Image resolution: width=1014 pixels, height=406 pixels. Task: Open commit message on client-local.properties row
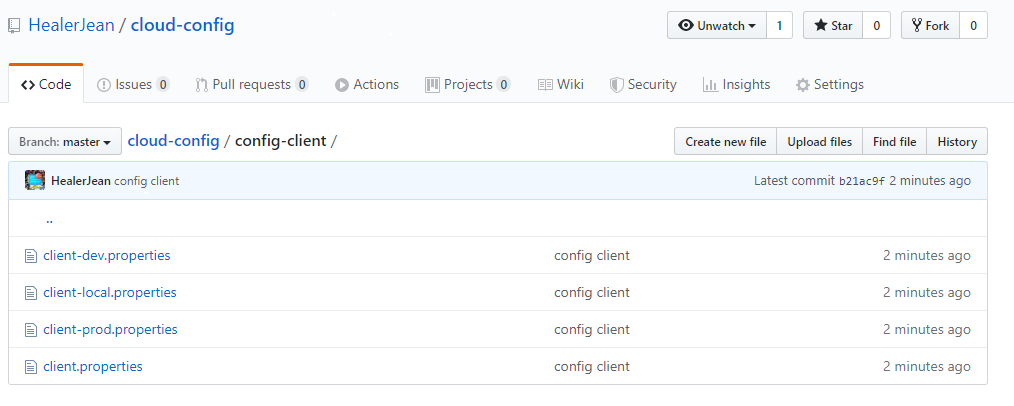tap(592, 292)
